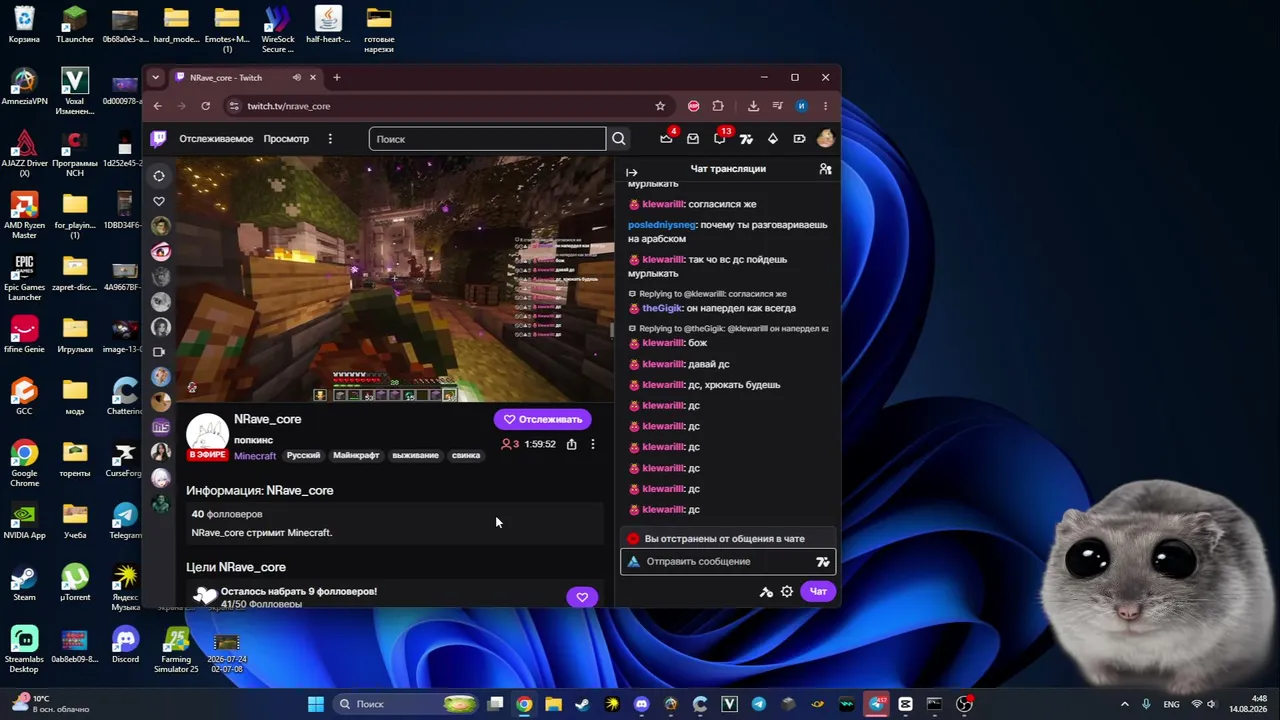The image size is (1280, 720).
Task: Click the Отслеживать follow button
Action: (542, 420)
